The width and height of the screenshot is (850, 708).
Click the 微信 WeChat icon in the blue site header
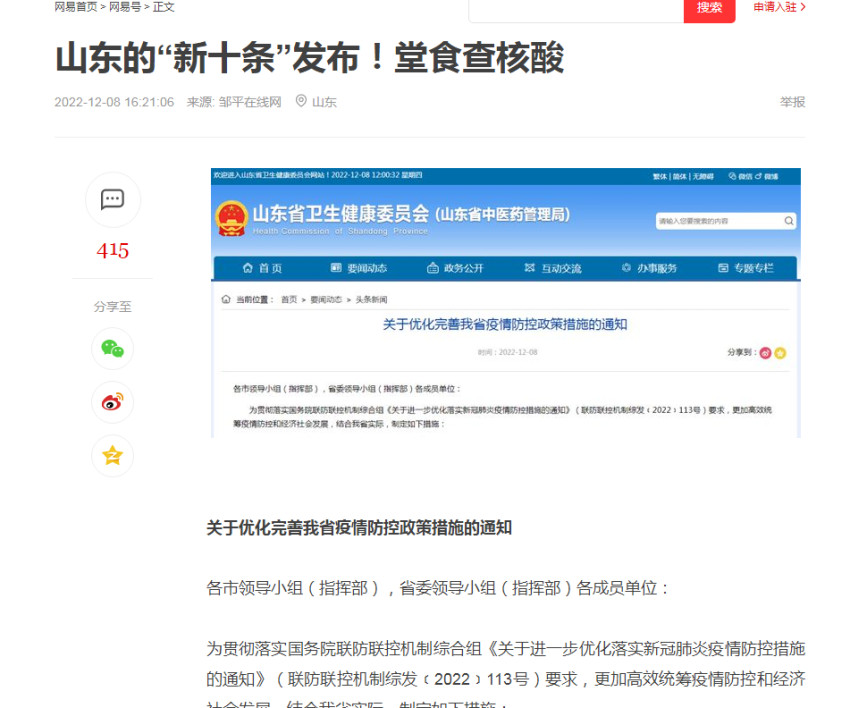(x=741, y=175)
